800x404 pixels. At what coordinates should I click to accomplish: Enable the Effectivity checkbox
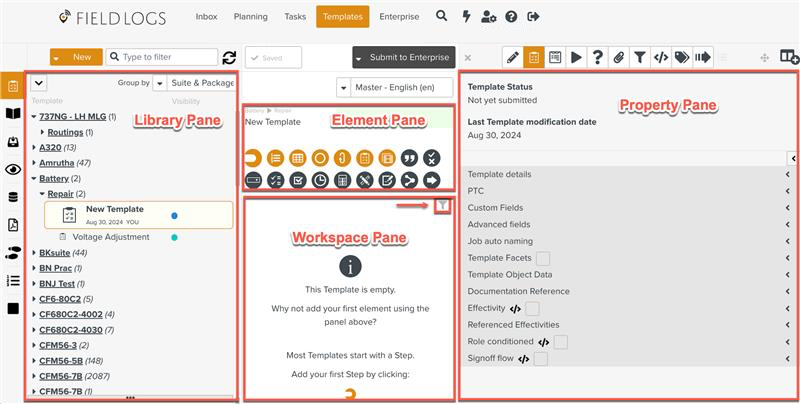(x=533, y=308)
